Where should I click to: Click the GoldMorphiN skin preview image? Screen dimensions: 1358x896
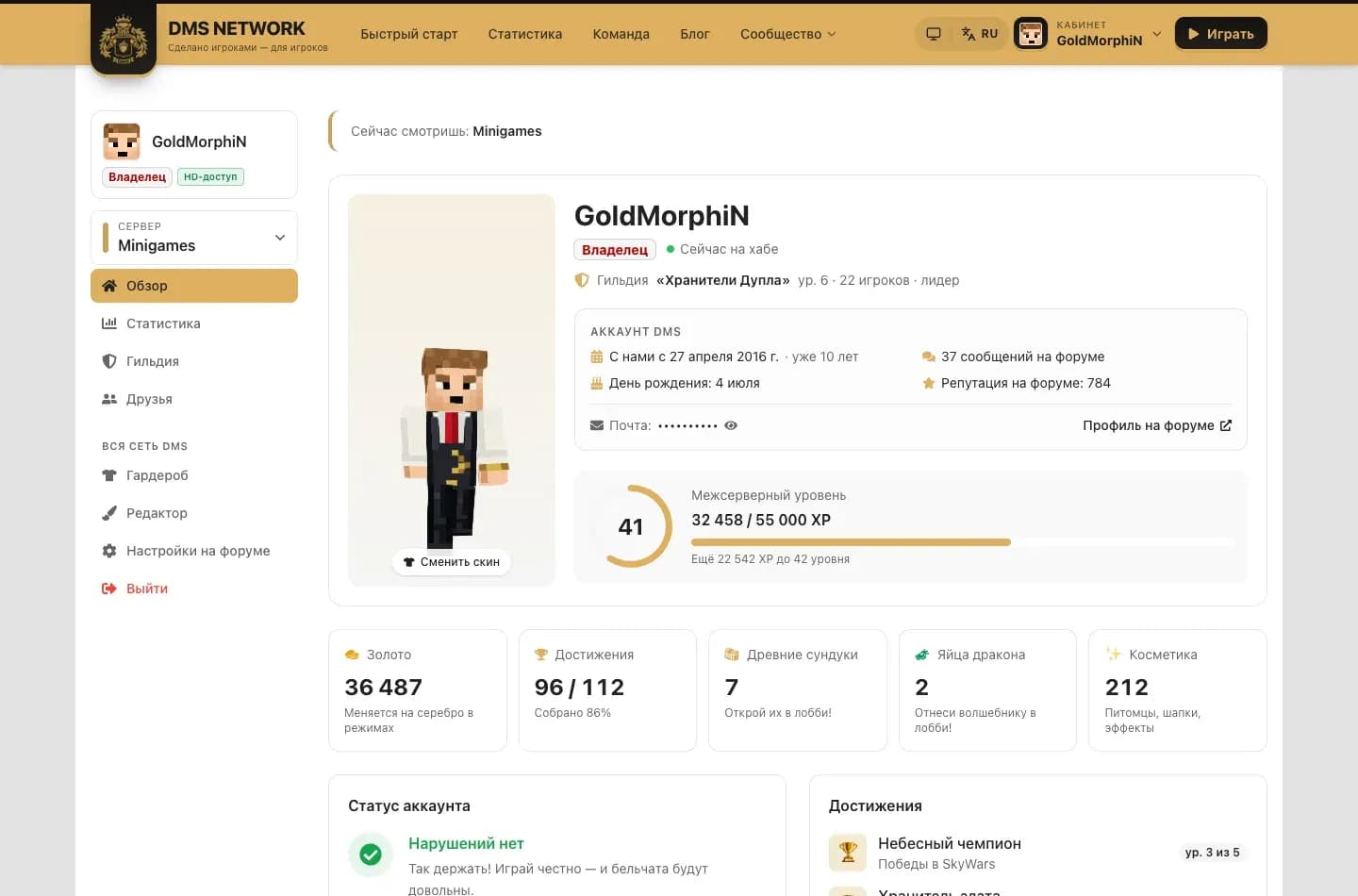pyautogui.click(x=452, y=390)
